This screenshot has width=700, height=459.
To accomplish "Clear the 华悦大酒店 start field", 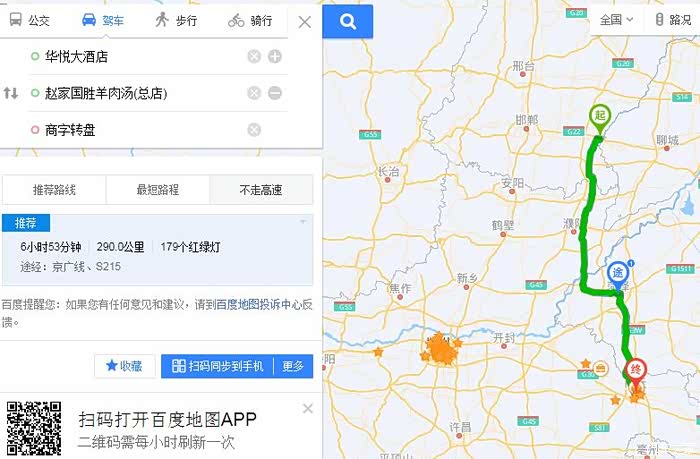I will pos(254,56).
